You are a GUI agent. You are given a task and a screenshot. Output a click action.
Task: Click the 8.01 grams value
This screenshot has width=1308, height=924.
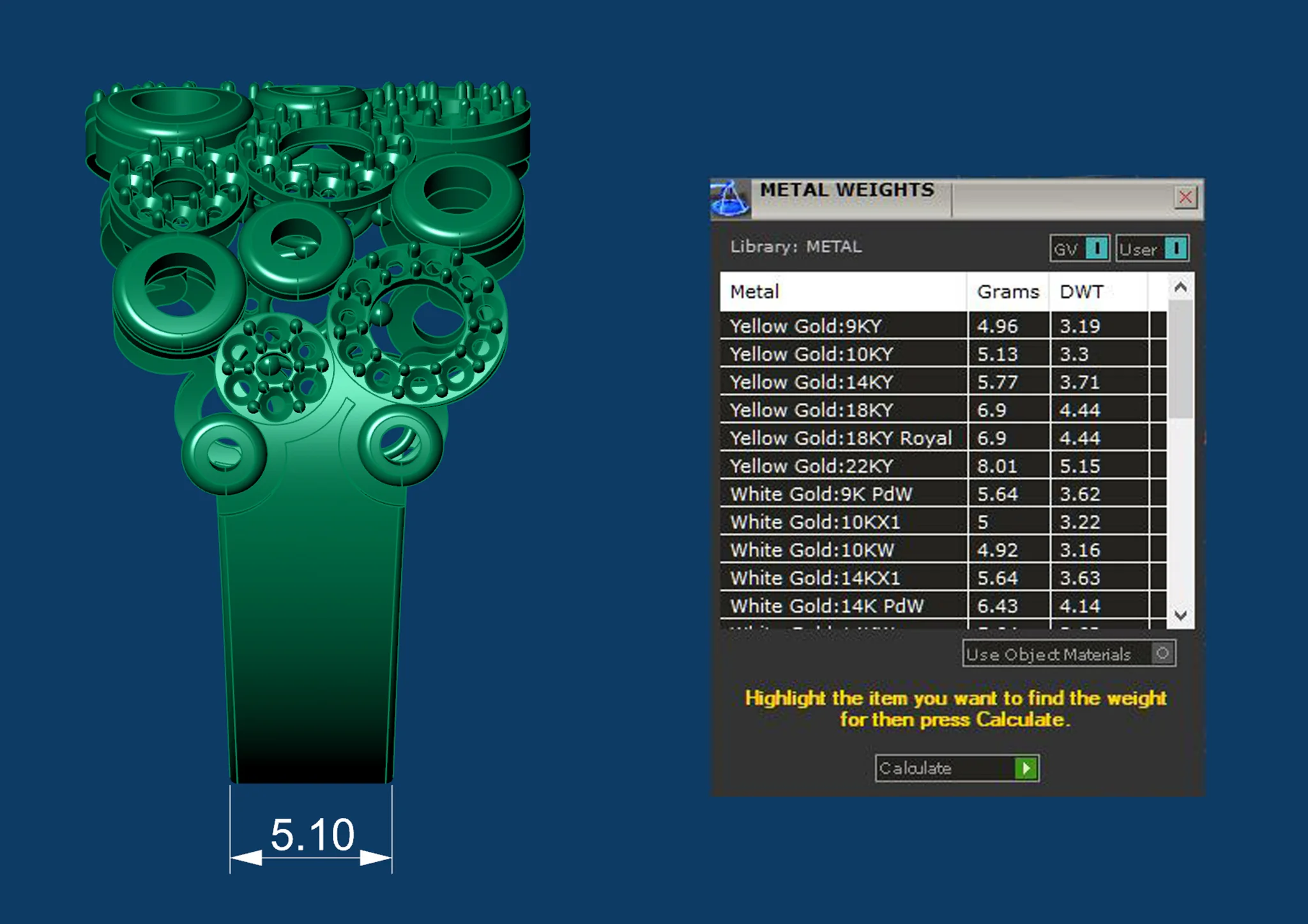coord(997,466)
